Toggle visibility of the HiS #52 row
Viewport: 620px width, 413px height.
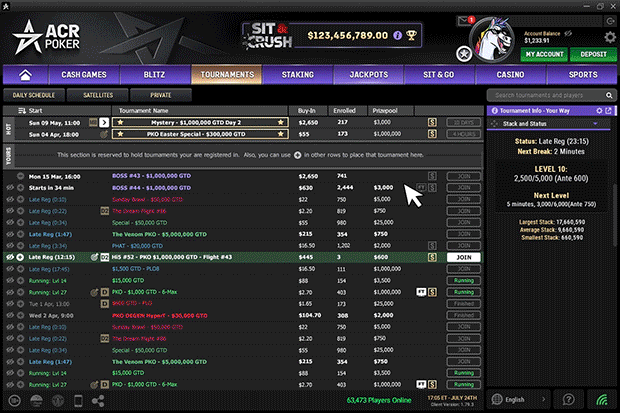point(10,257)
